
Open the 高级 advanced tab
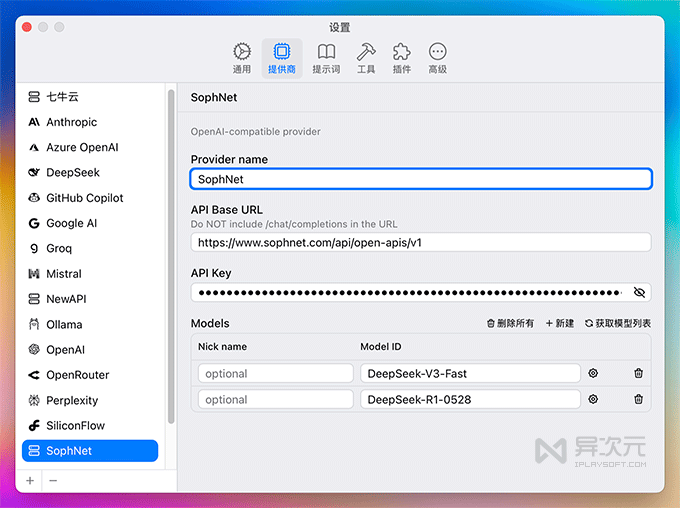438,58
